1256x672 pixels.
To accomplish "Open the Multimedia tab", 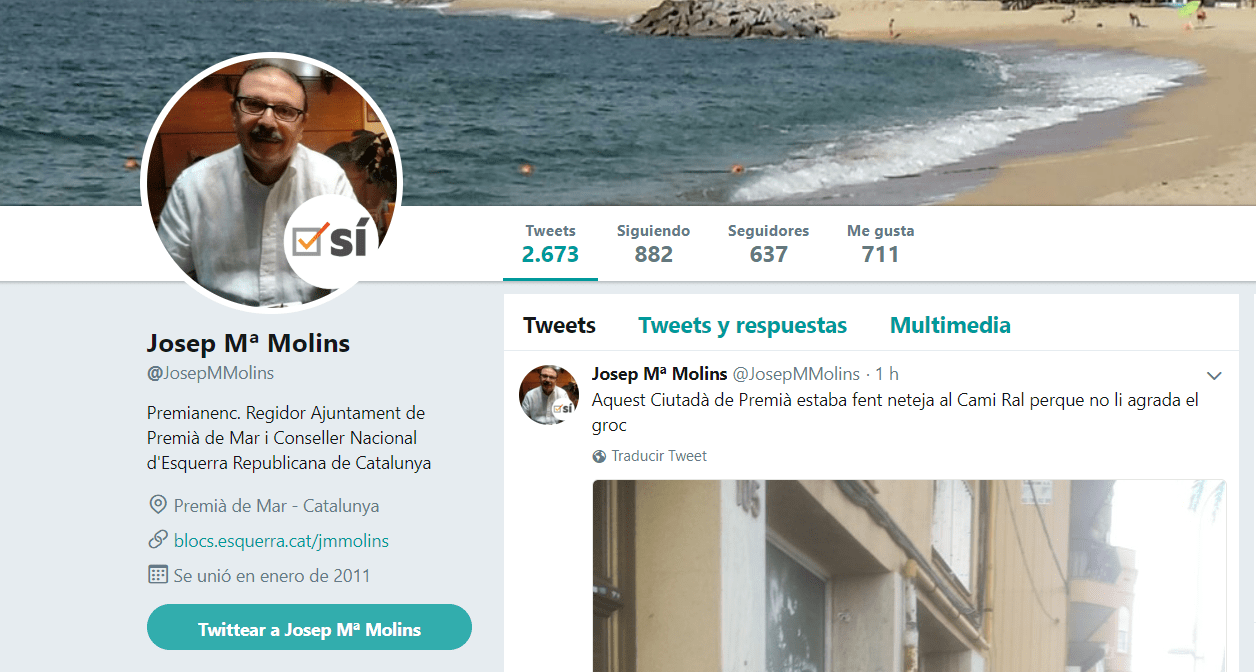I will click(950, 325).
